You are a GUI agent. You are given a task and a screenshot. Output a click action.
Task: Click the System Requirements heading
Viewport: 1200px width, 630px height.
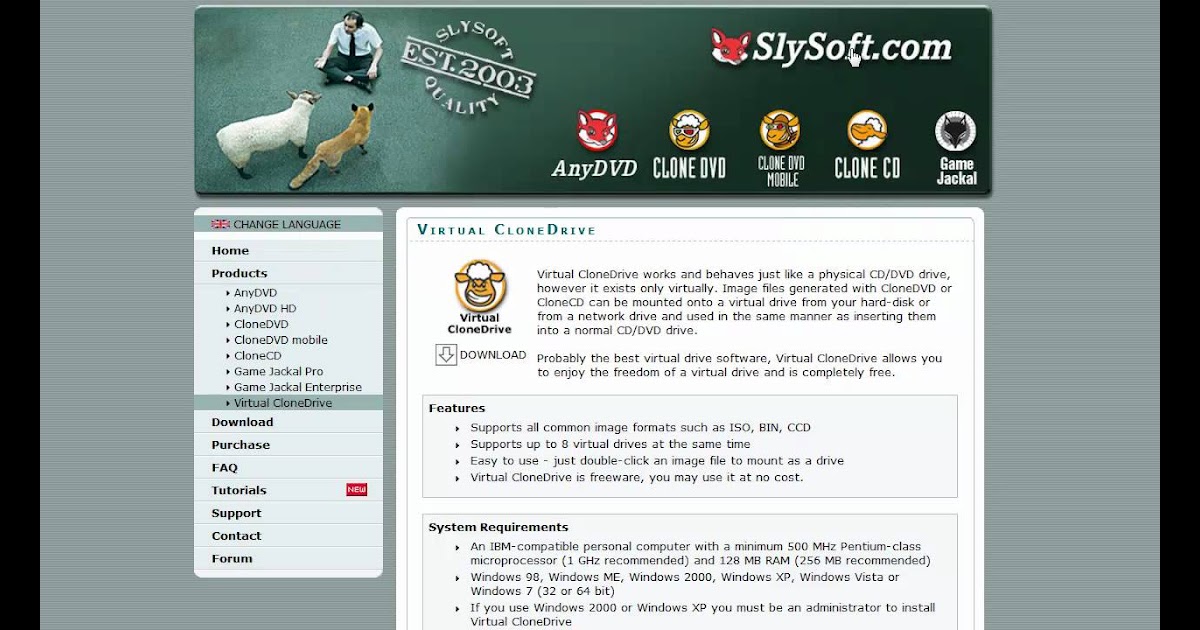498,527
